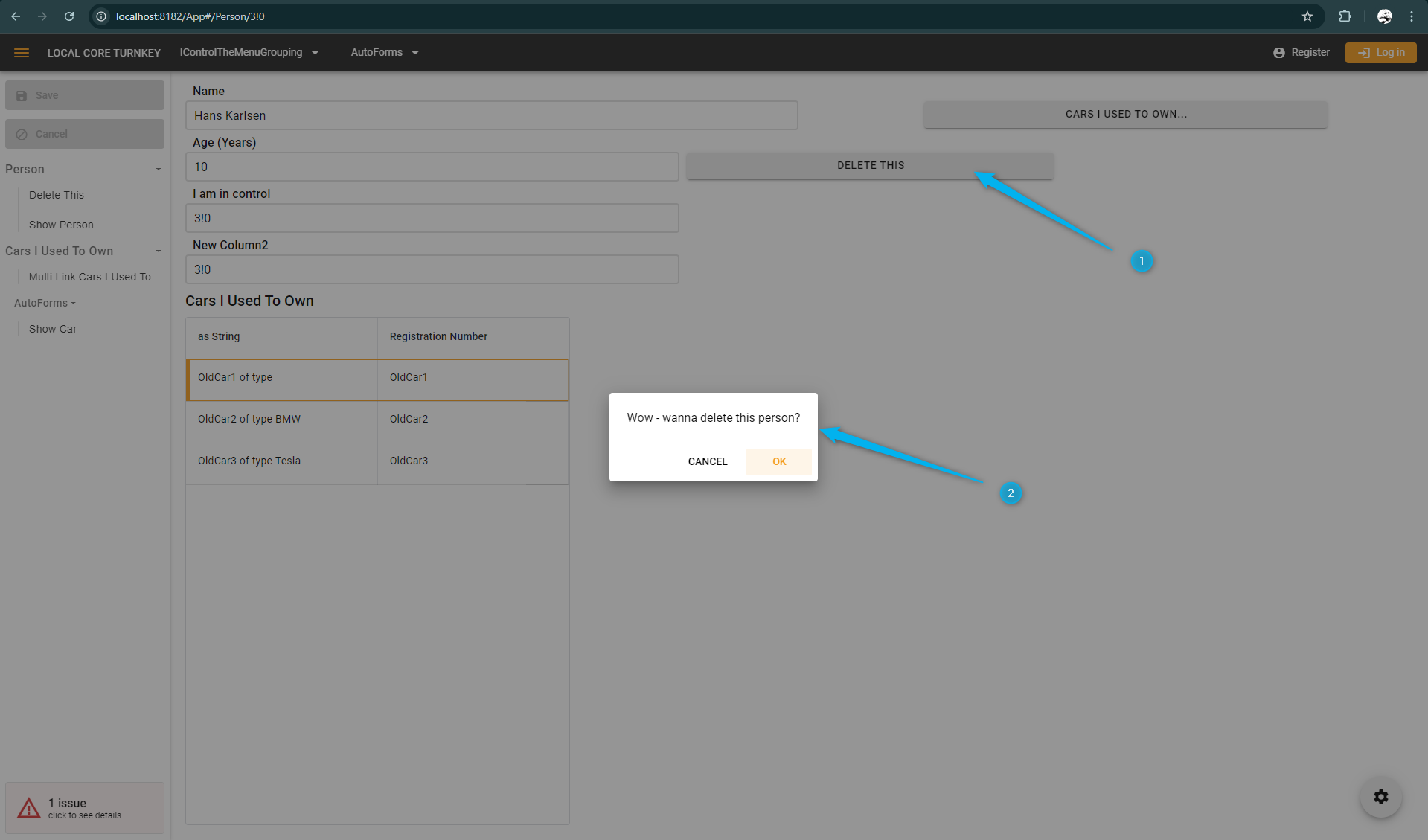Select Show Car in the sidebar

point(53,329)
